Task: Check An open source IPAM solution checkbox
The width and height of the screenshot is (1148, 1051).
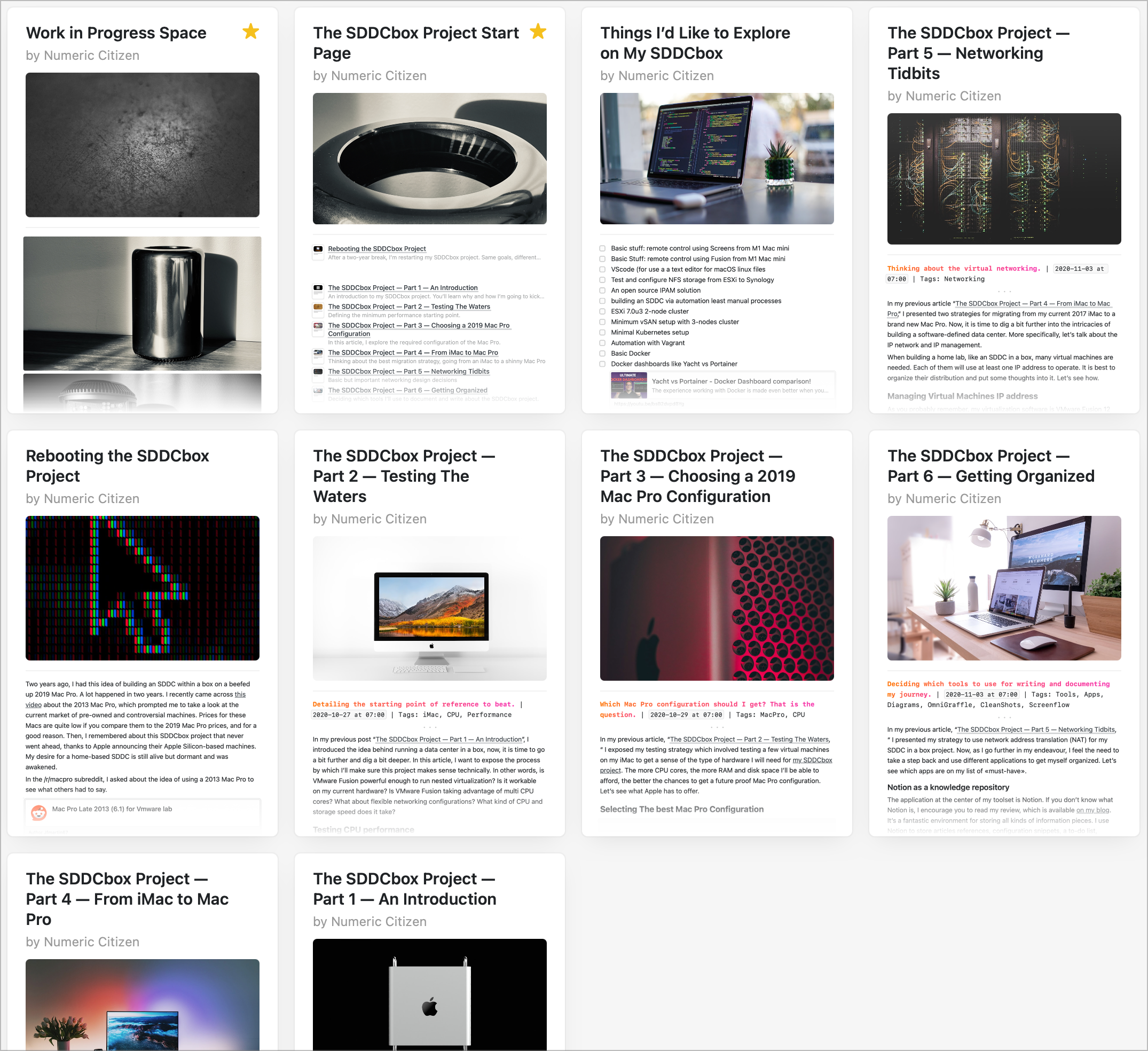Action: point(602,291)
